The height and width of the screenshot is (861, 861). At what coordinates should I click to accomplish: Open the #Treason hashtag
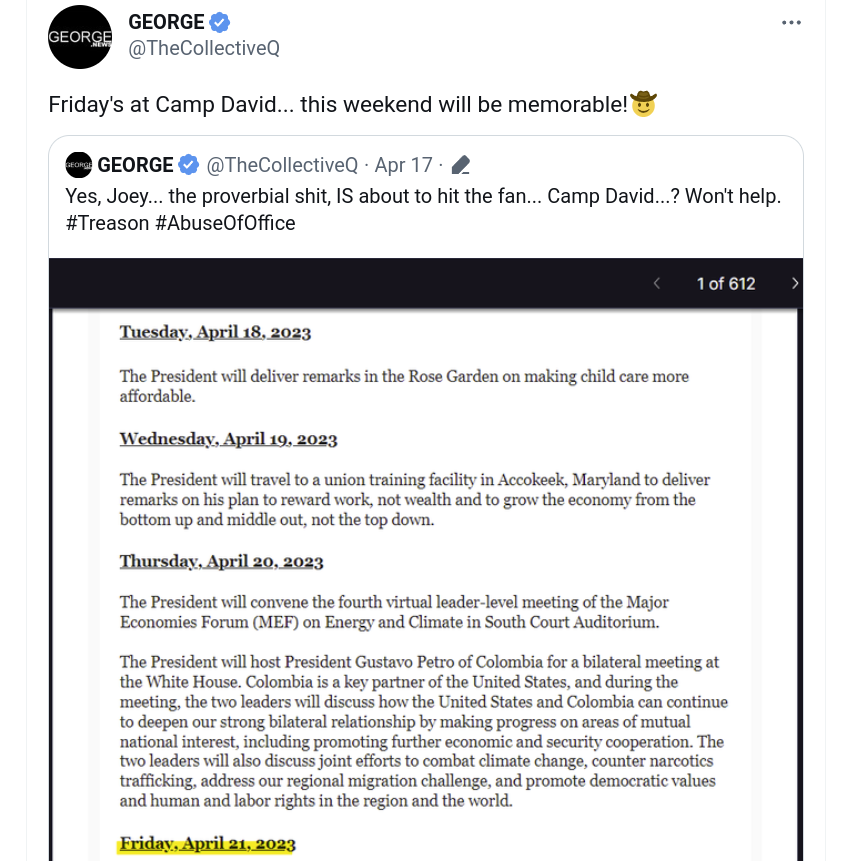[x=107, y=223]
